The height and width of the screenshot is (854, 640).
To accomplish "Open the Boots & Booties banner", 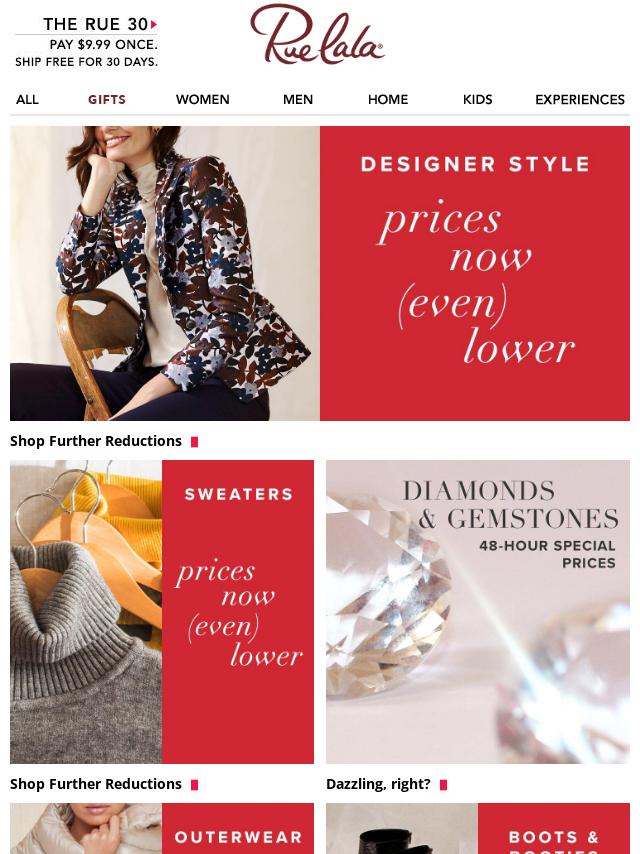I will [478, 828].
